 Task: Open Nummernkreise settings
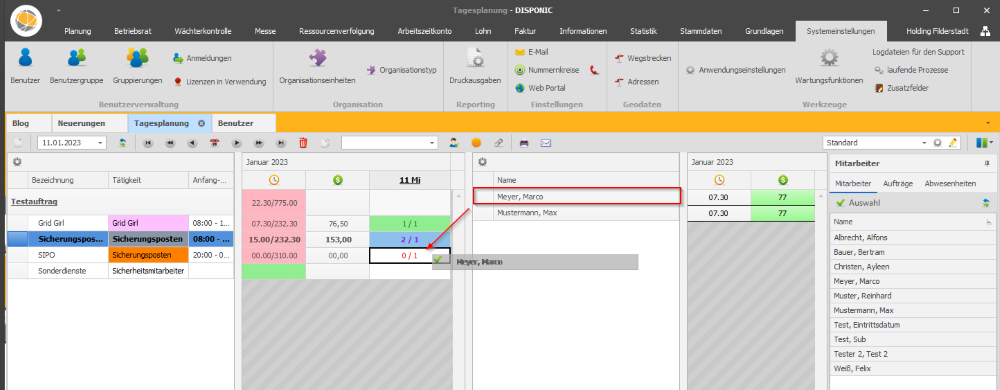click(x=548, y=70)
